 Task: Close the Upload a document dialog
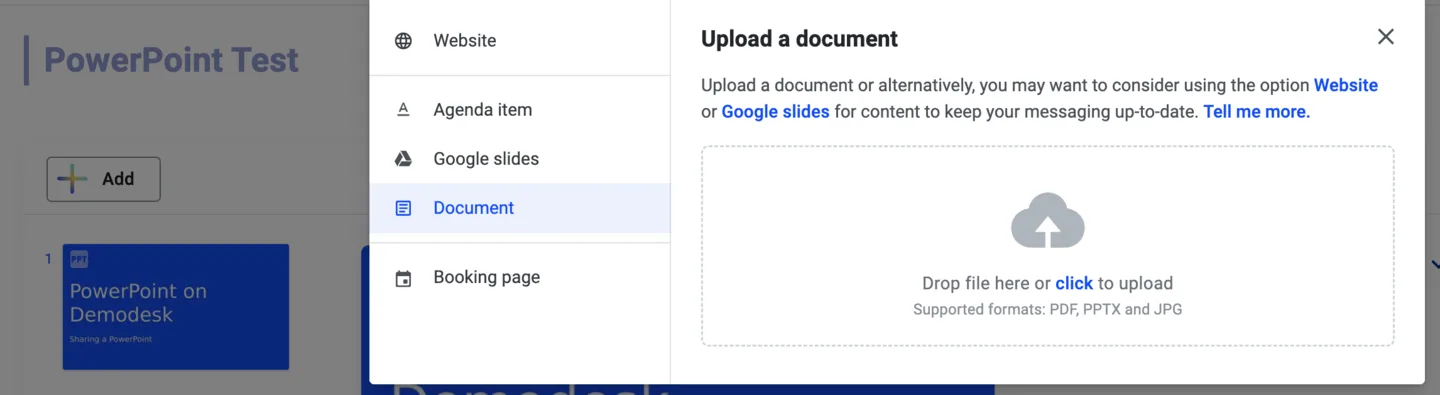[x=1385, y=37]
